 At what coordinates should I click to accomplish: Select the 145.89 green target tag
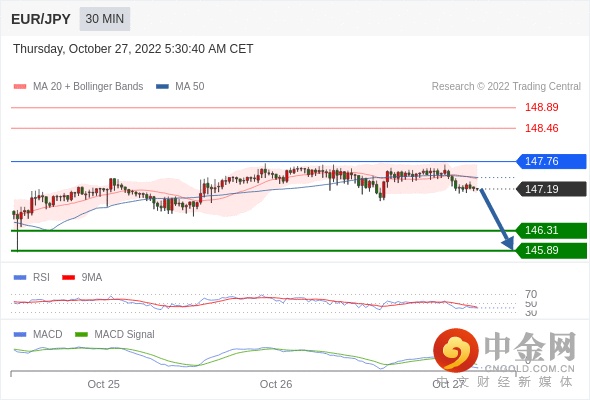tap(551, 250)
